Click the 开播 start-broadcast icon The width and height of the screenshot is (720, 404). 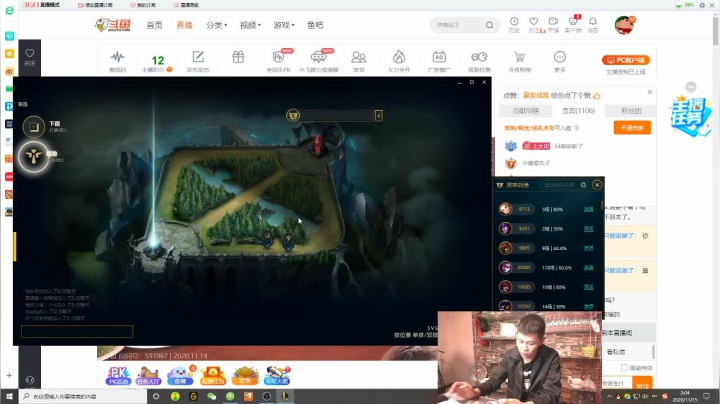click(553, 24)
